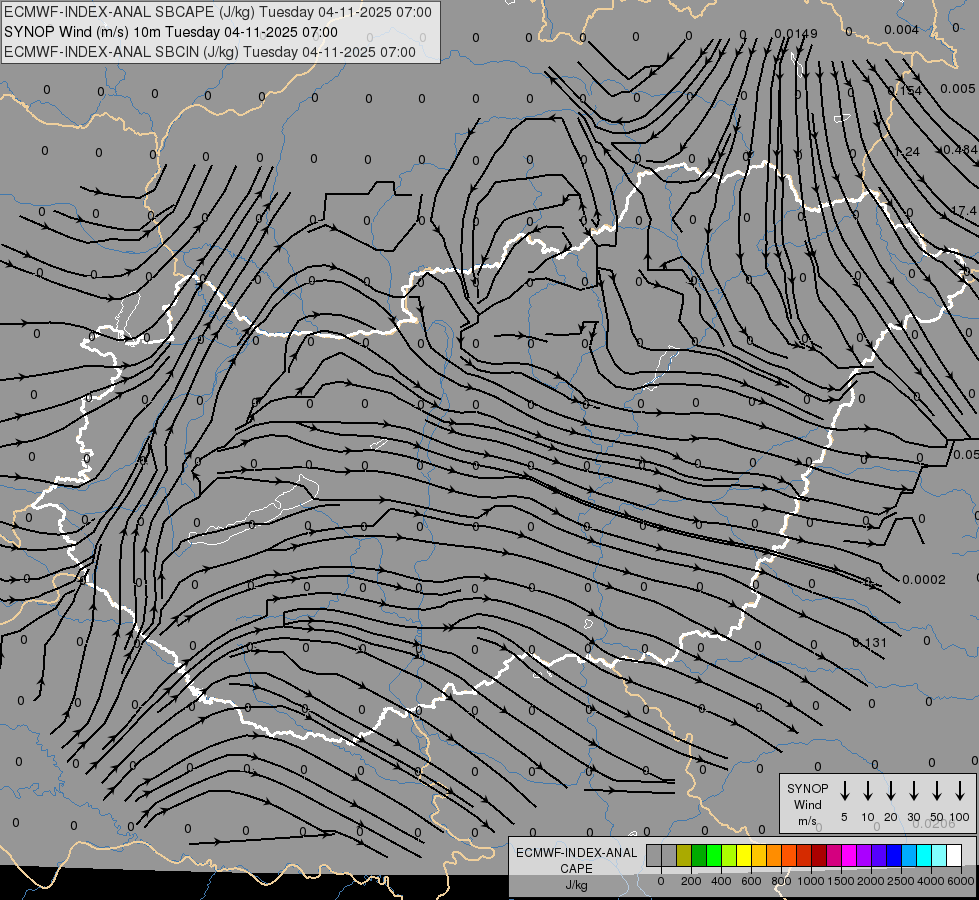Pick the yellow-green CAPE legend swatch
The image size is (979, 900).
[729, 855]
